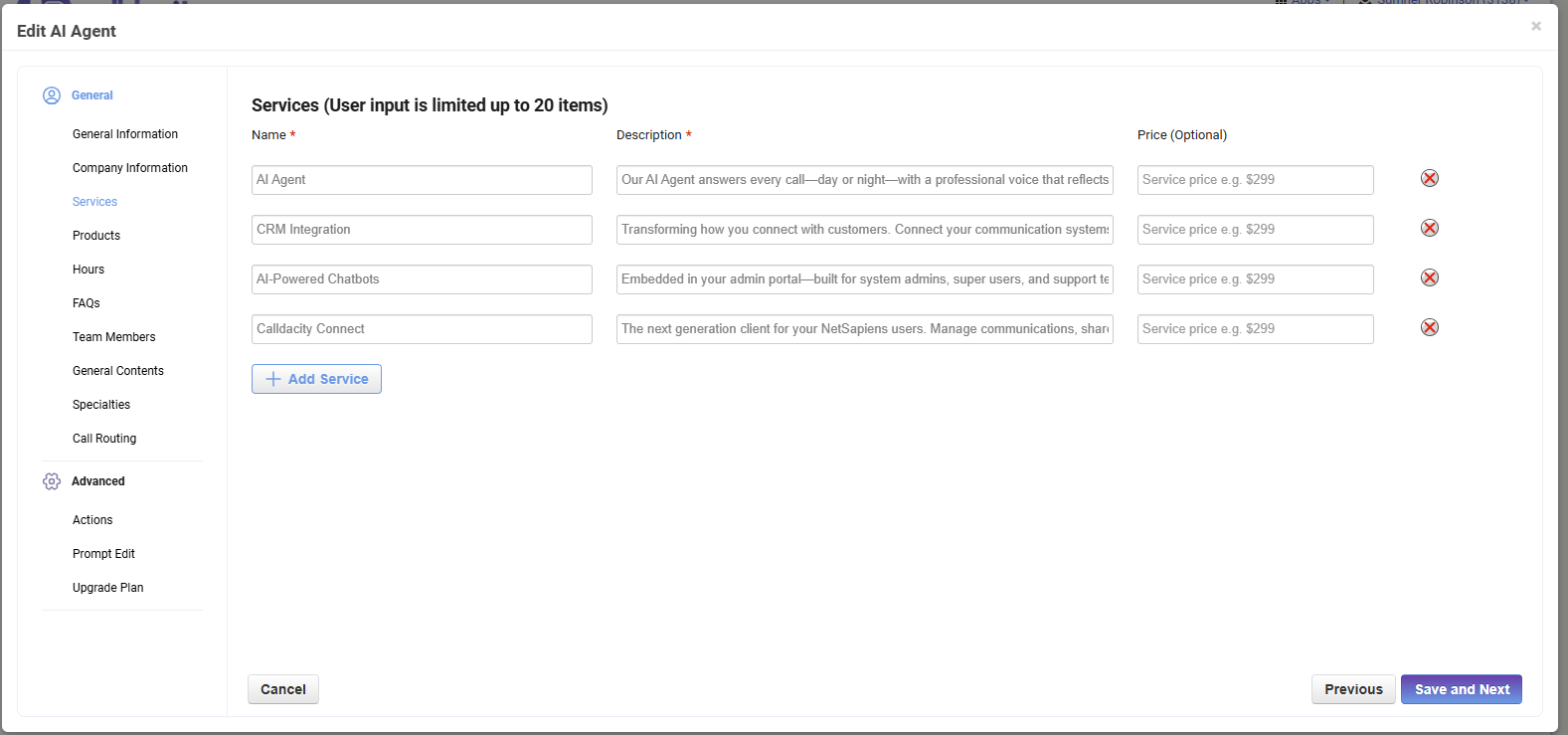Navigate to the FAQs section
The image size is (1568, 735).
click(x=87, y=303)
